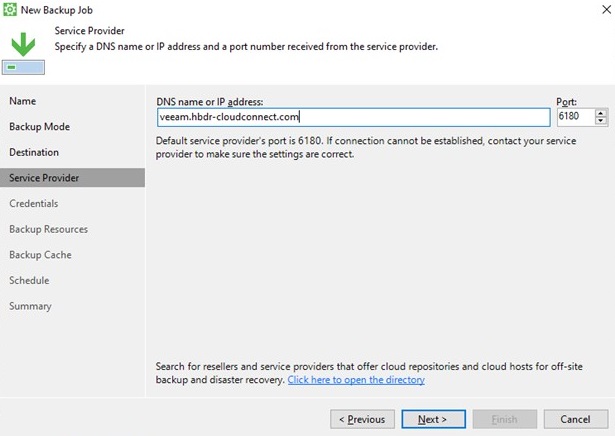This screenshot has height=436, width=615.
Task: Cancel the New Backup Job wizard
Action: click(x=575, y=419)
